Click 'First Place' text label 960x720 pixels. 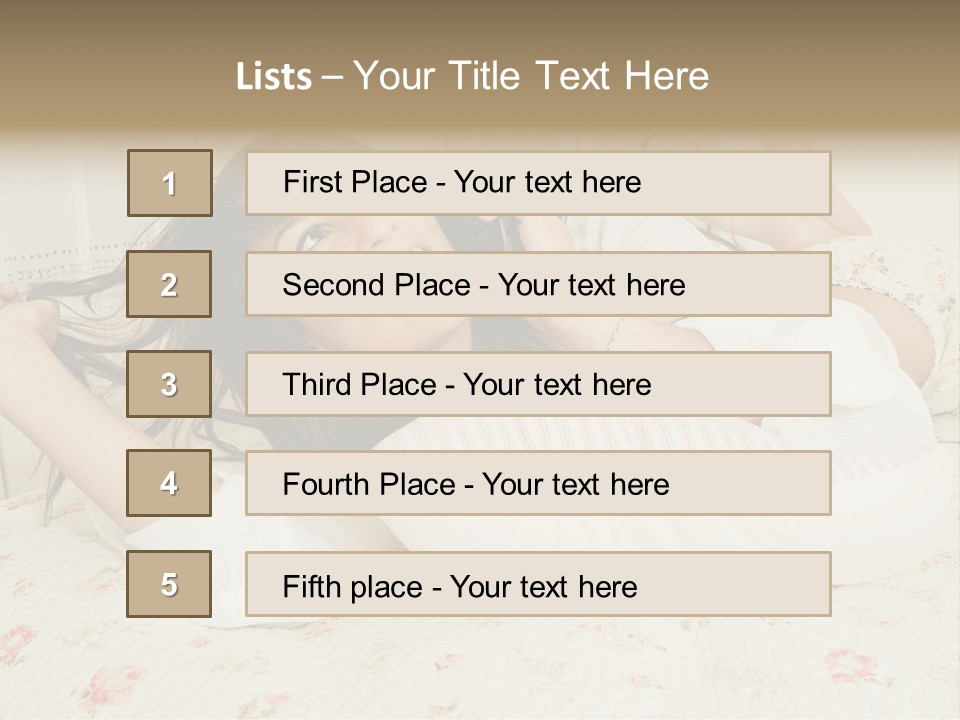click(x=355, y=182)
